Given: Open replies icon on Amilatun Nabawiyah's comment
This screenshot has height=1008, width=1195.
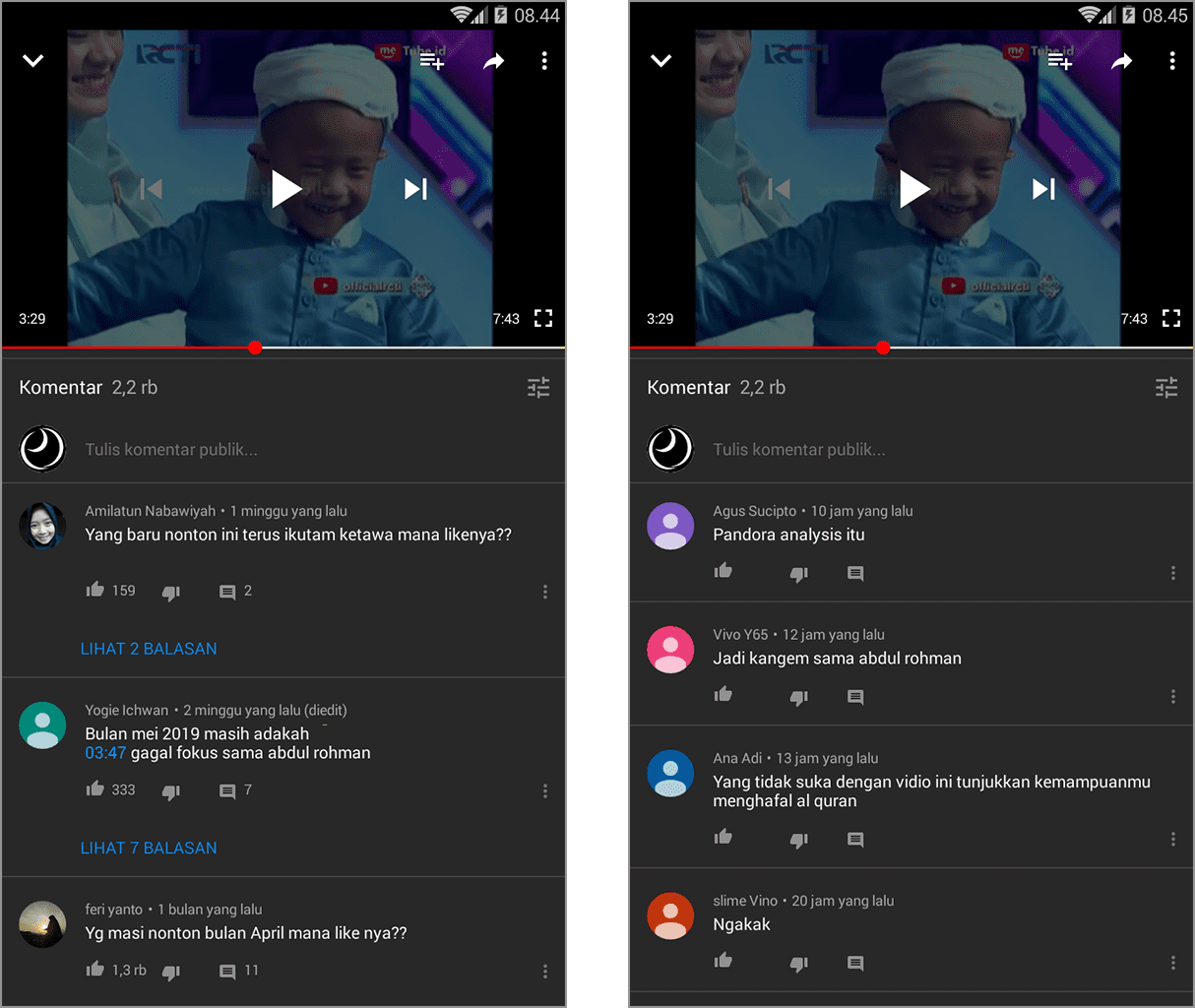Looking at the screenshot, I should coord(227,593).
